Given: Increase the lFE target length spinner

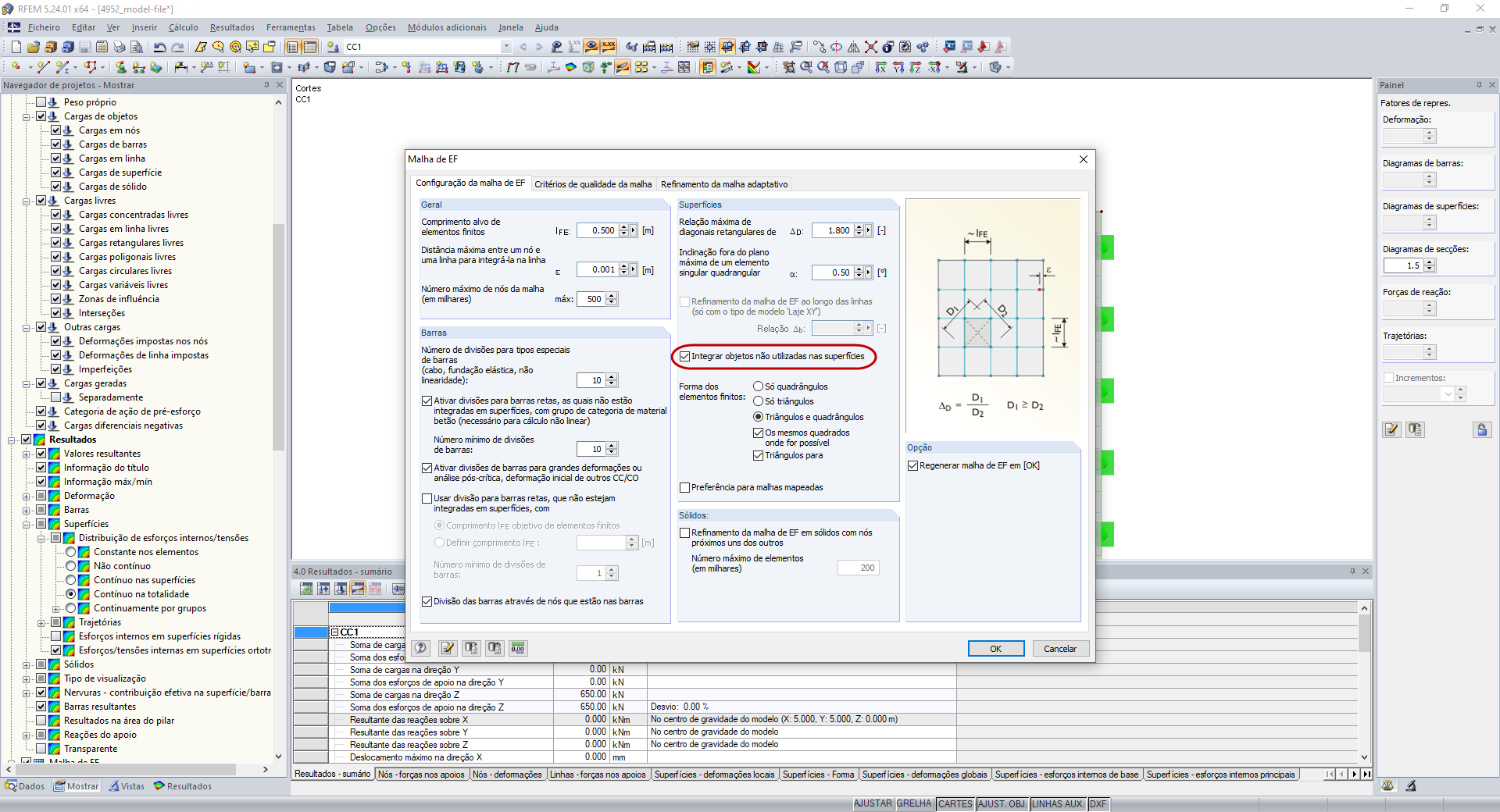Looking at the screenshot, I should click(623, 227).
